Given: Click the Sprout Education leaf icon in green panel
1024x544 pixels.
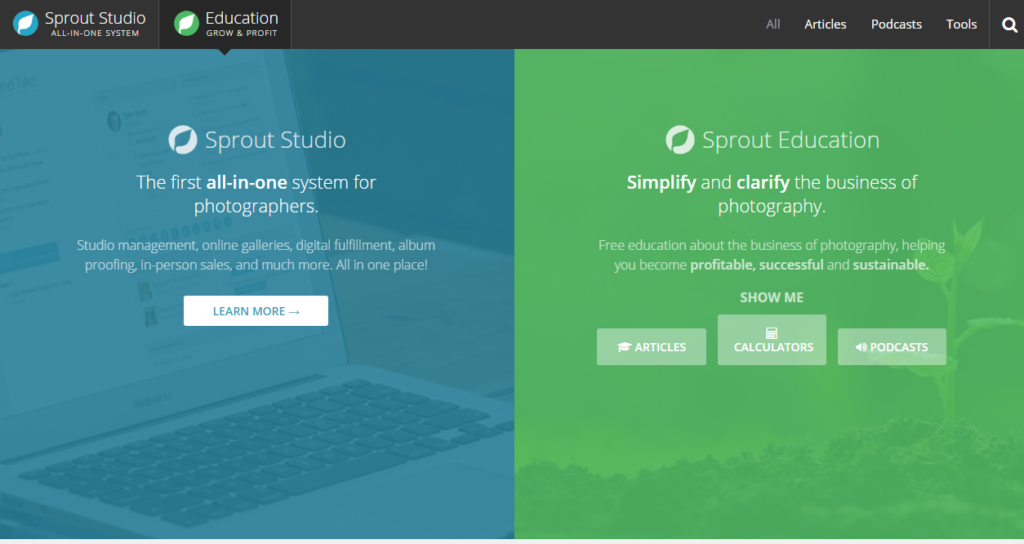Looking at the screenshot, I should (x=680, y=140).
